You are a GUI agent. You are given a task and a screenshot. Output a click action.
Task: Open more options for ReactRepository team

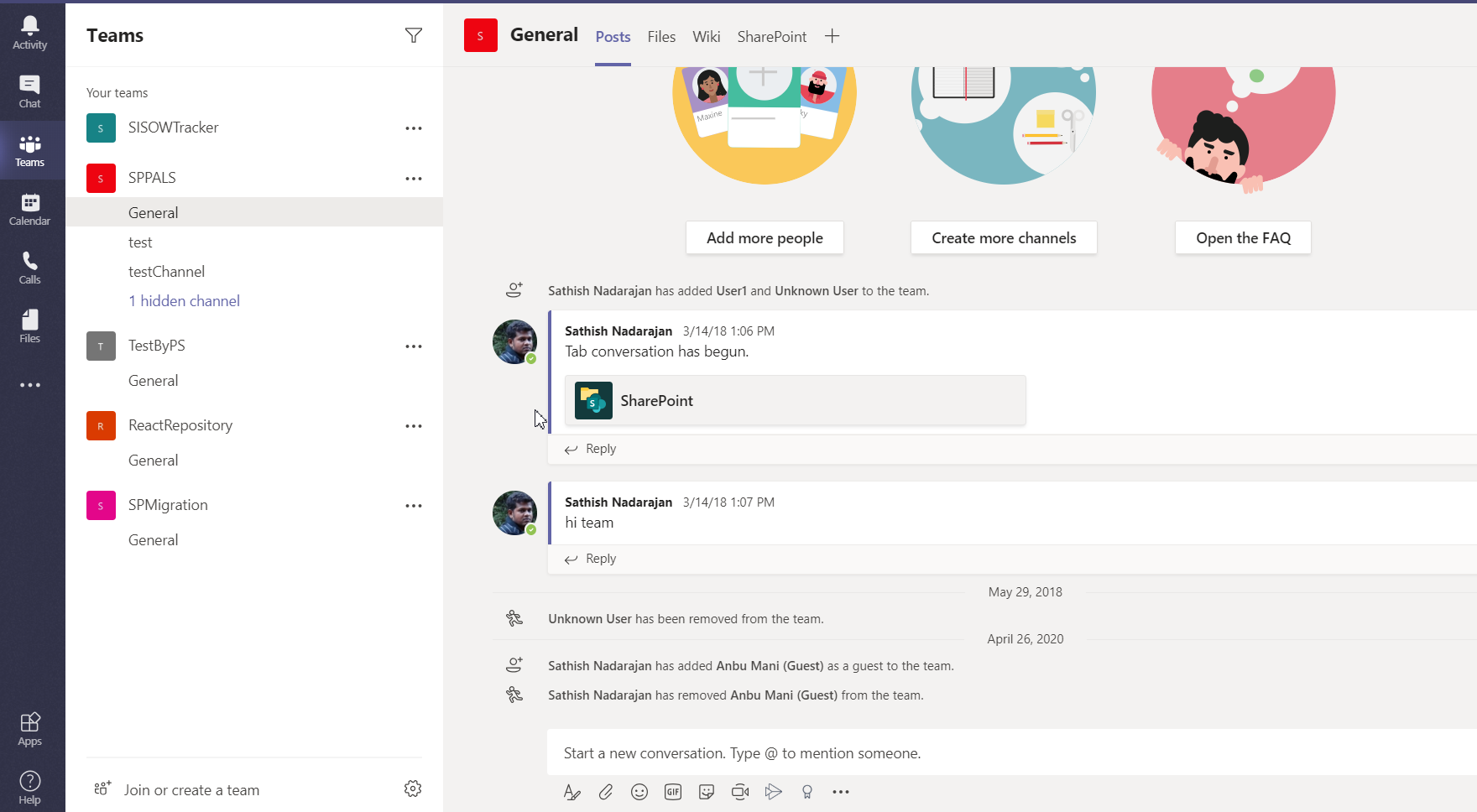click(x=413, y=425)
